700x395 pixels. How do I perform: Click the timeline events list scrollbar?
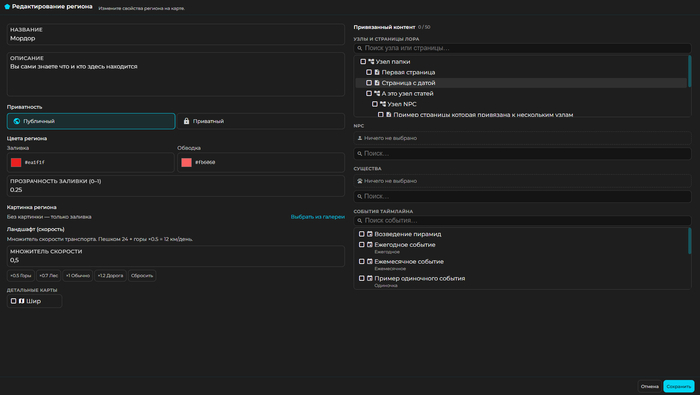(x=689, y=241)
